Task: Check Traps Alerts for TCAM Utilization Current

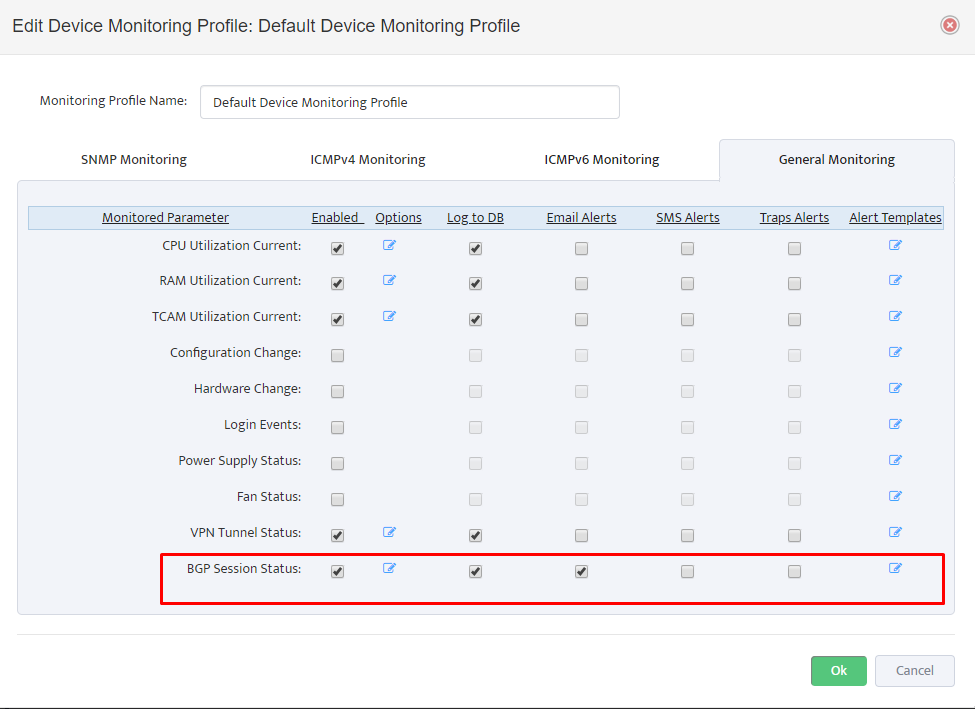Action: pyautogui.click(x=794, y=320)
